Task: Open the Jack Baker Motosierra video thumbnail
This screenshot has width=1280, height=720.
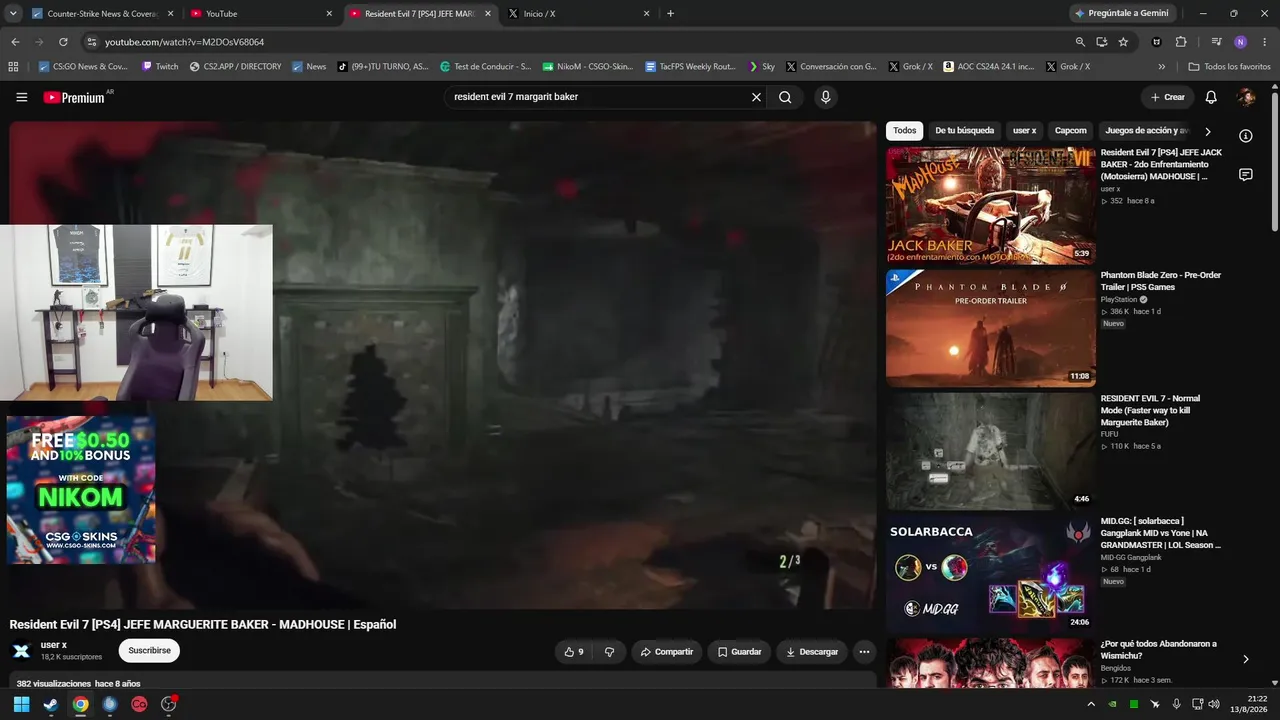Action: 991,206
